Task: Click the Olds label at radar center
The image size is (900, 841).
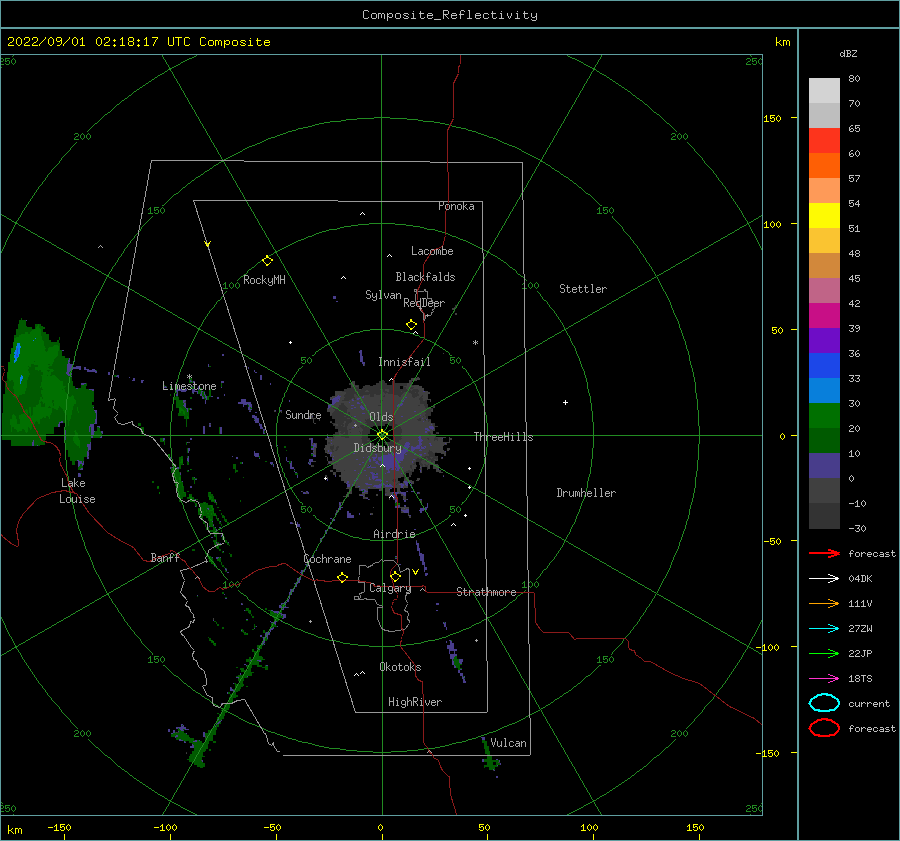Action: pyautogui.click(x=381, y=417)
